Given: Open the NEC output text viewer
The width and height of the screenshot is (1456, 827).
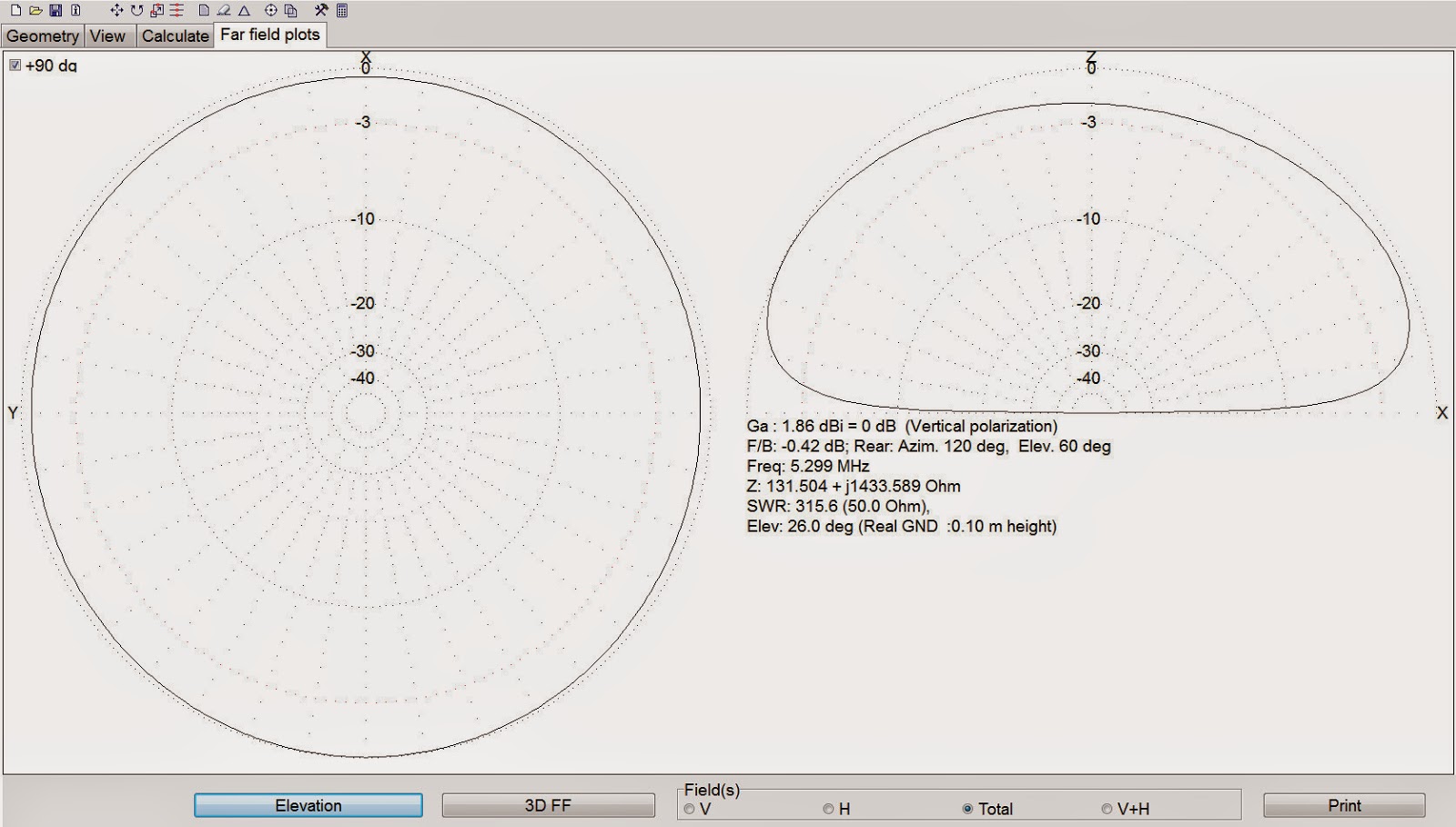Looking at the screenshot, I should click(x=202, y=11).
